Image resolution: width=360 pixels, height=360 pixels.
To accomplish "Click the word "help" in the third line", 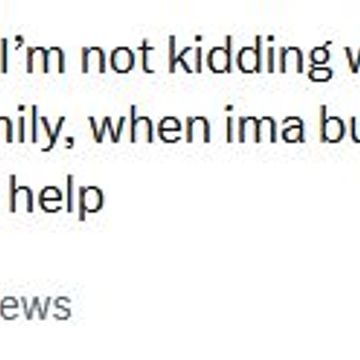I will 56,198.
